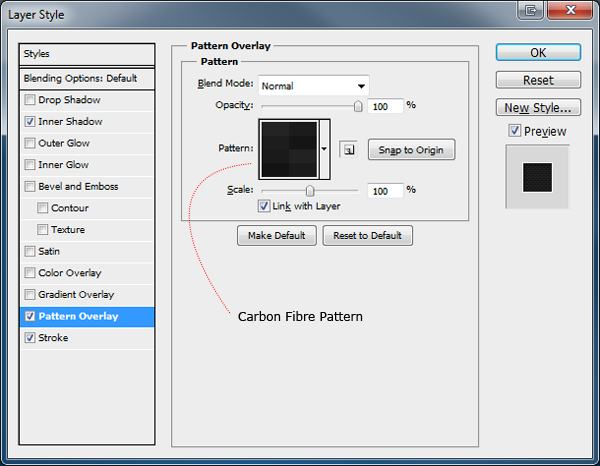Click the Opacity percentage input field
This screenshot has height=466, width=600.
tap(385, 106)
